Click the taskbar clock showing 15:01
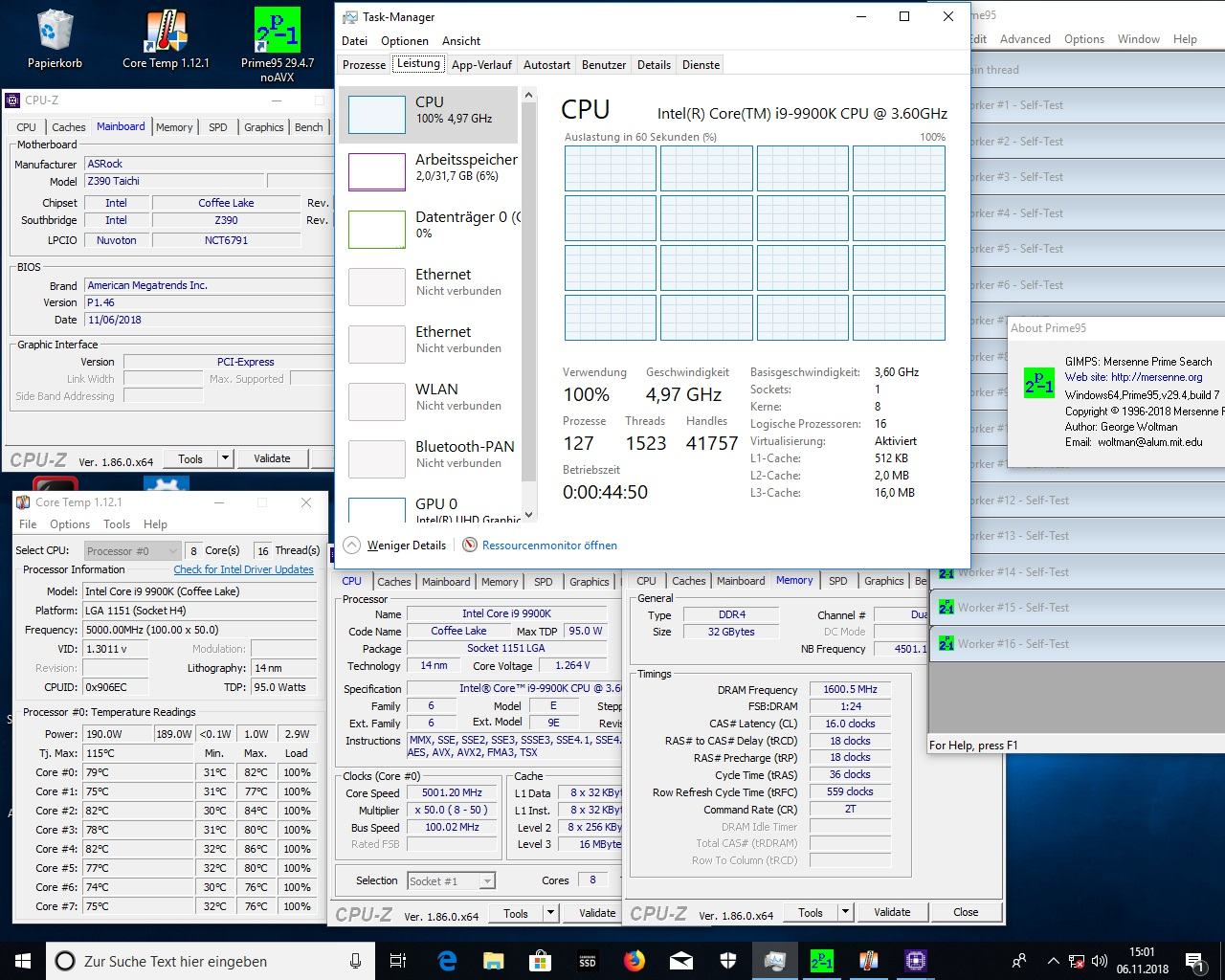This screenshot has height=980, width=1225. click(1142, 961)
